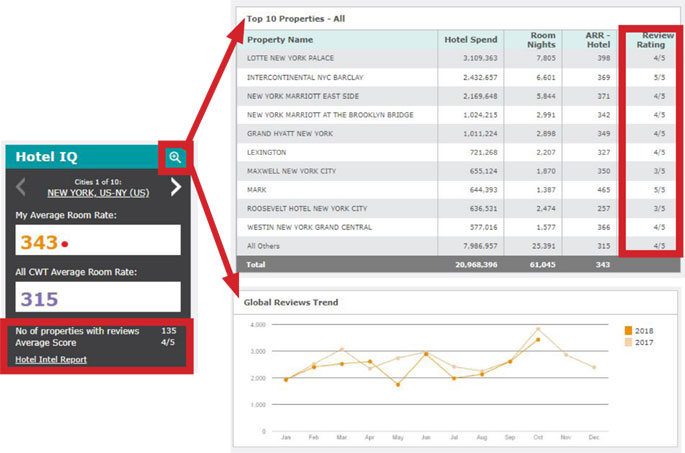Viewport: 685px width, 453px height.
Task: Click the May 2018 low data point
Action: pos(398,385)
